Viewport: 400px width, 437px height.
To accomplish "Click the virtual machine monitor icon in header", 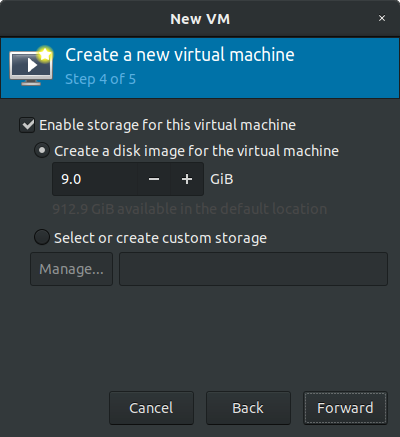I will pyautogui.click(x=31, y=66).
